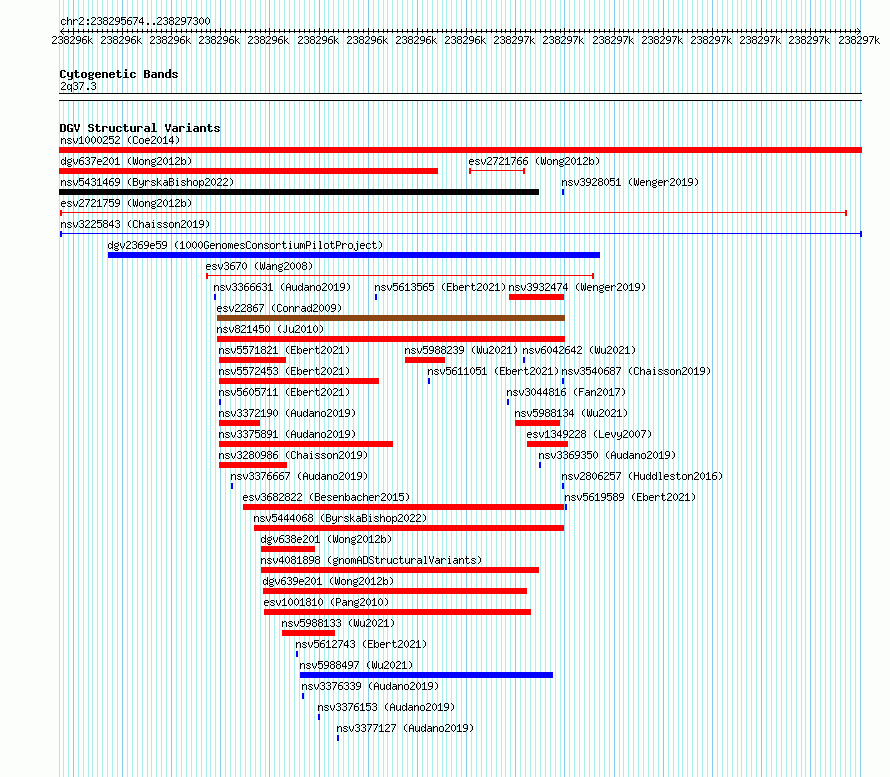Screen dimensions: 890x777
Task: Select esv2721759 (Wong2012b) variant label
Action: click(x=126, y=203)
